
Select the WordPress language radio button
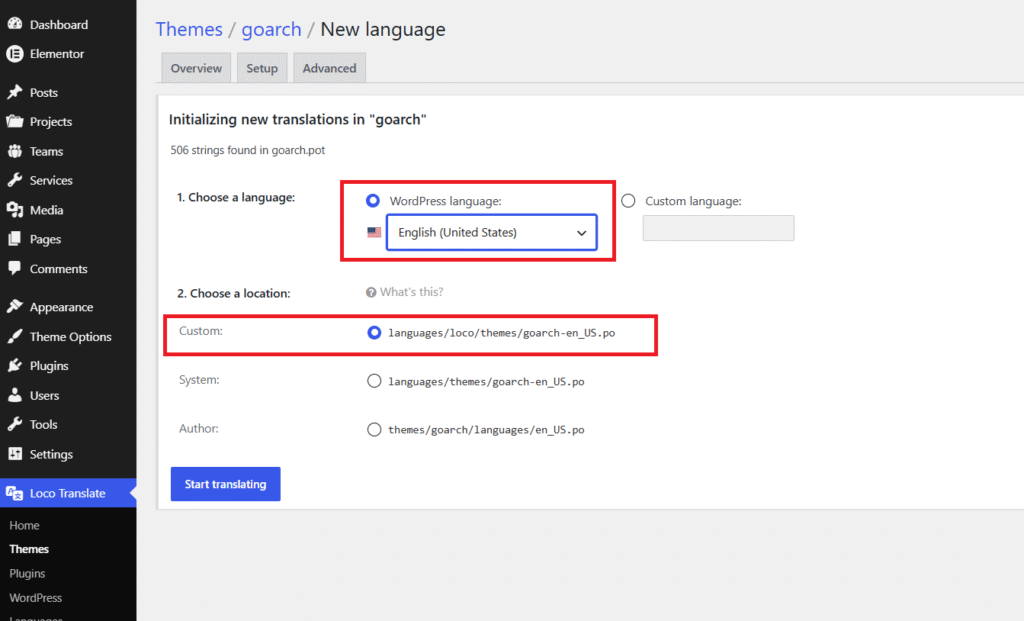(373, 200)
